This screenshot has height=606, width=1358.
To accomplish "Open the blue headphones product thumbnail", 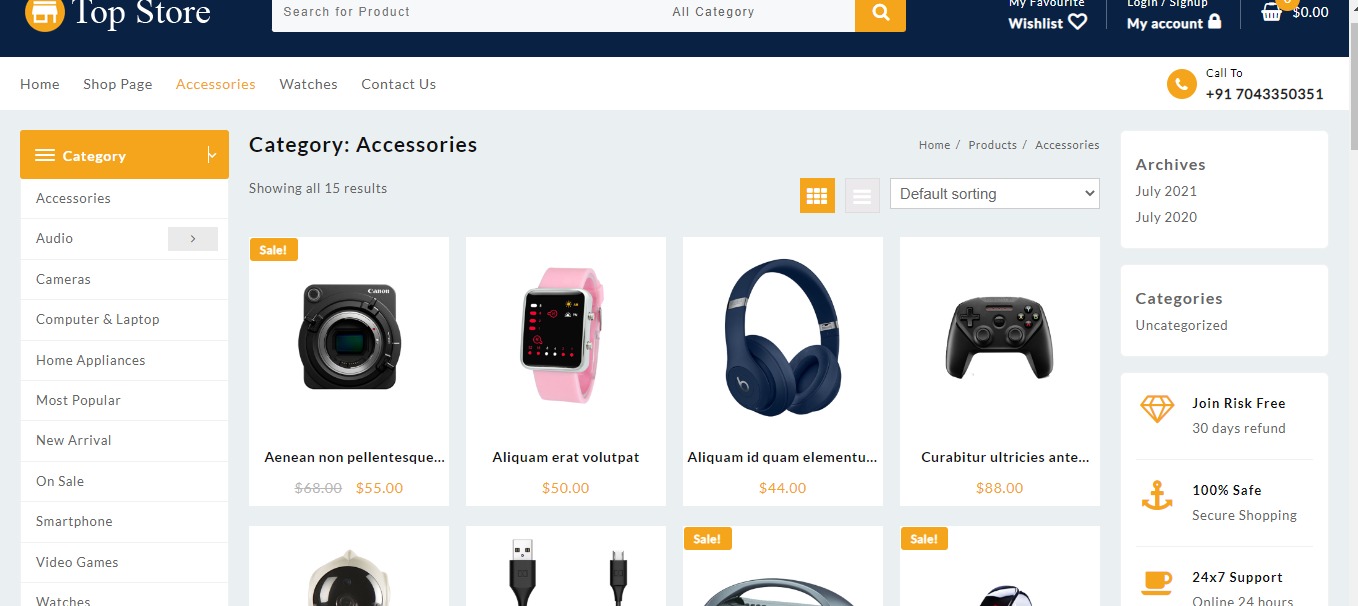I will click(783, 337).
